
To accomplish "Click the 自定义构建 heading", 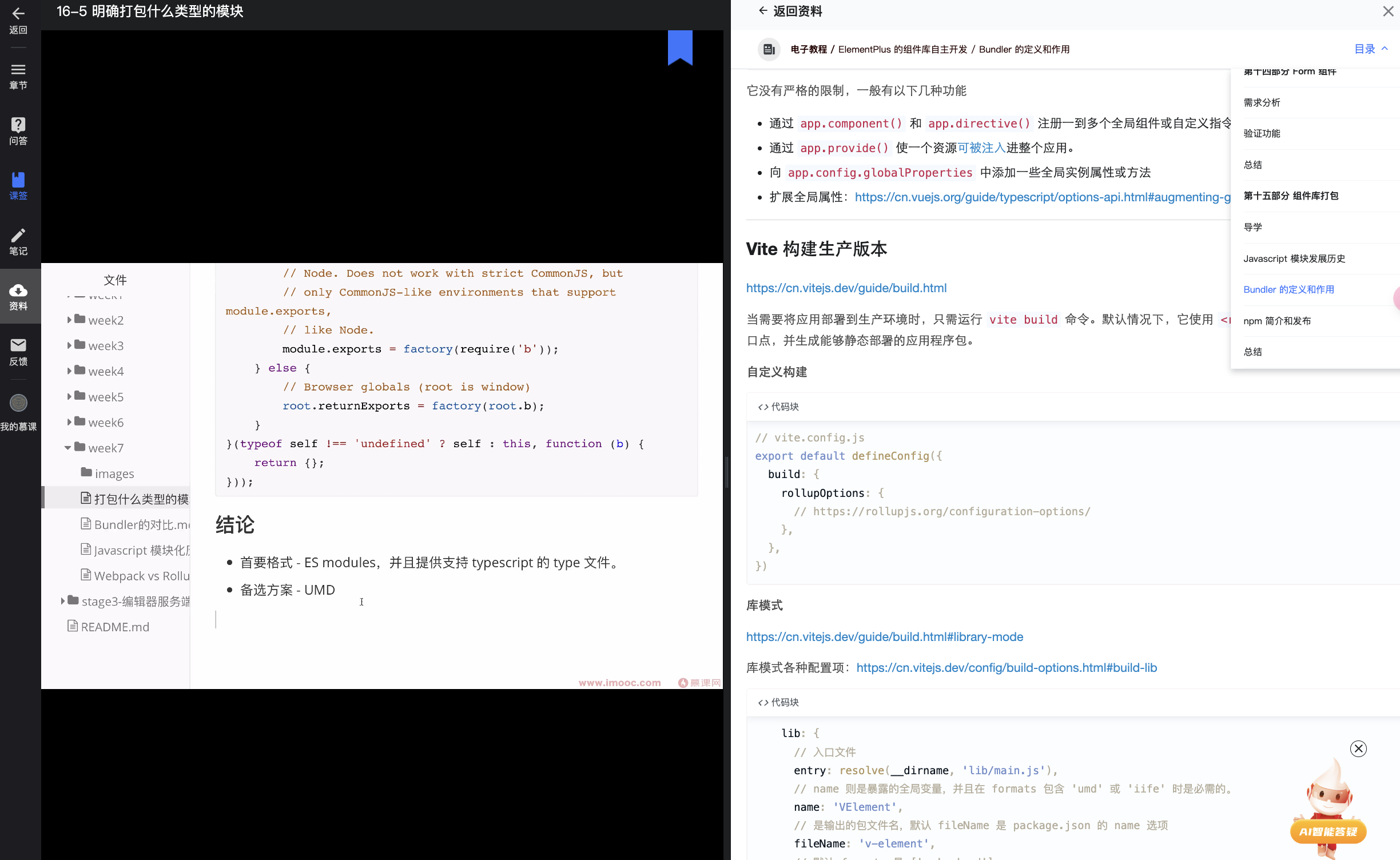I will pos(777,372).
